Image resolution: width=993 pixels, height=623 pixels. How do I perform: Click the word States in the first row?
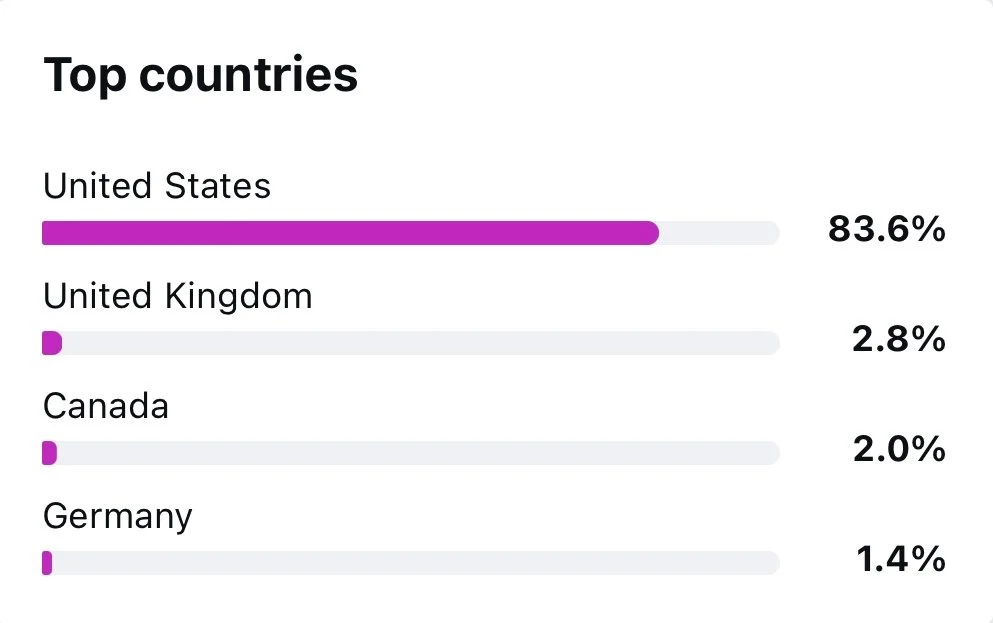tap(218, 186)
